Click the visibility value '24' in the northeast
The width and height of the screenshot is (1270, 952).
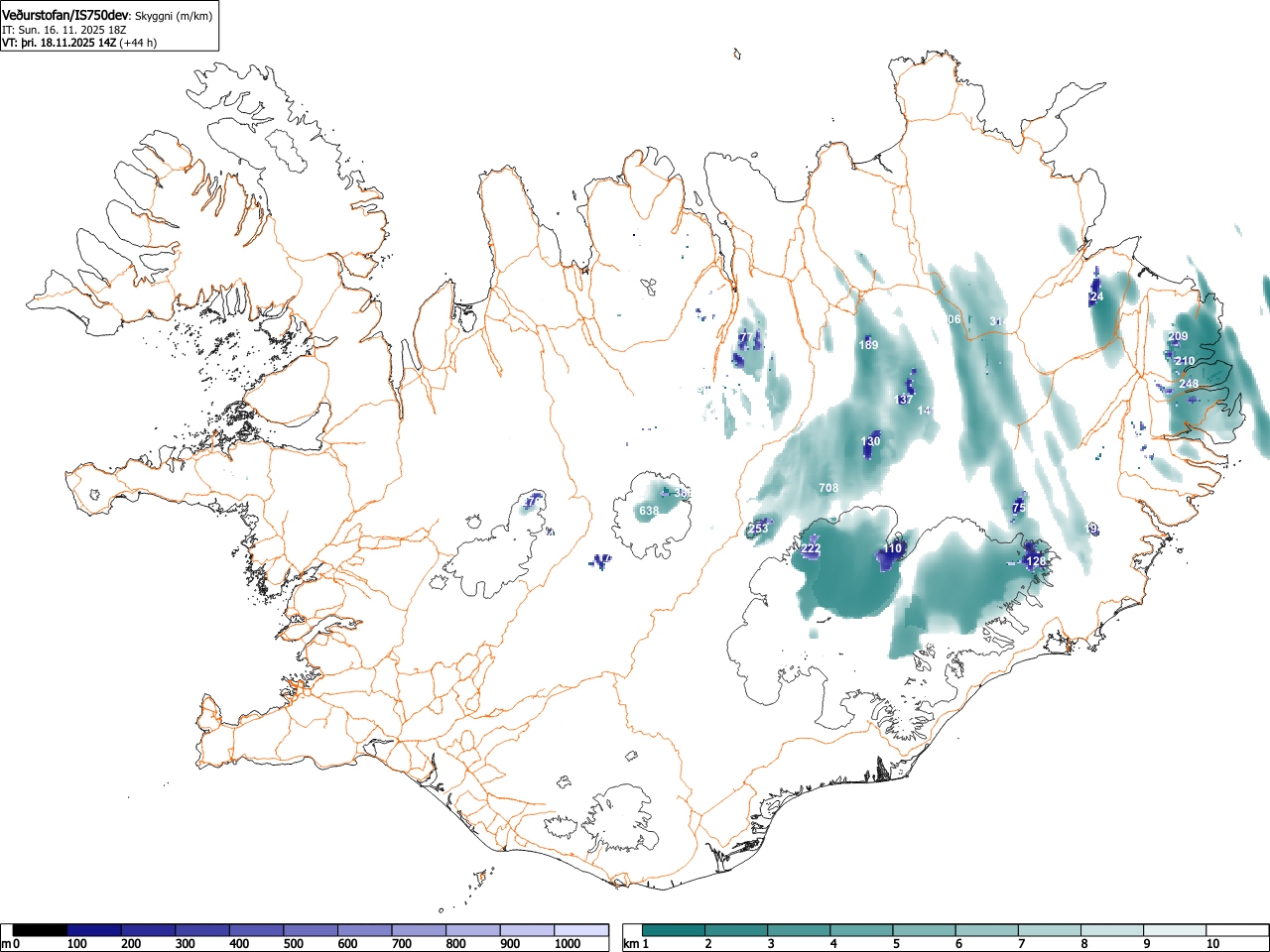coord(1096,297)
